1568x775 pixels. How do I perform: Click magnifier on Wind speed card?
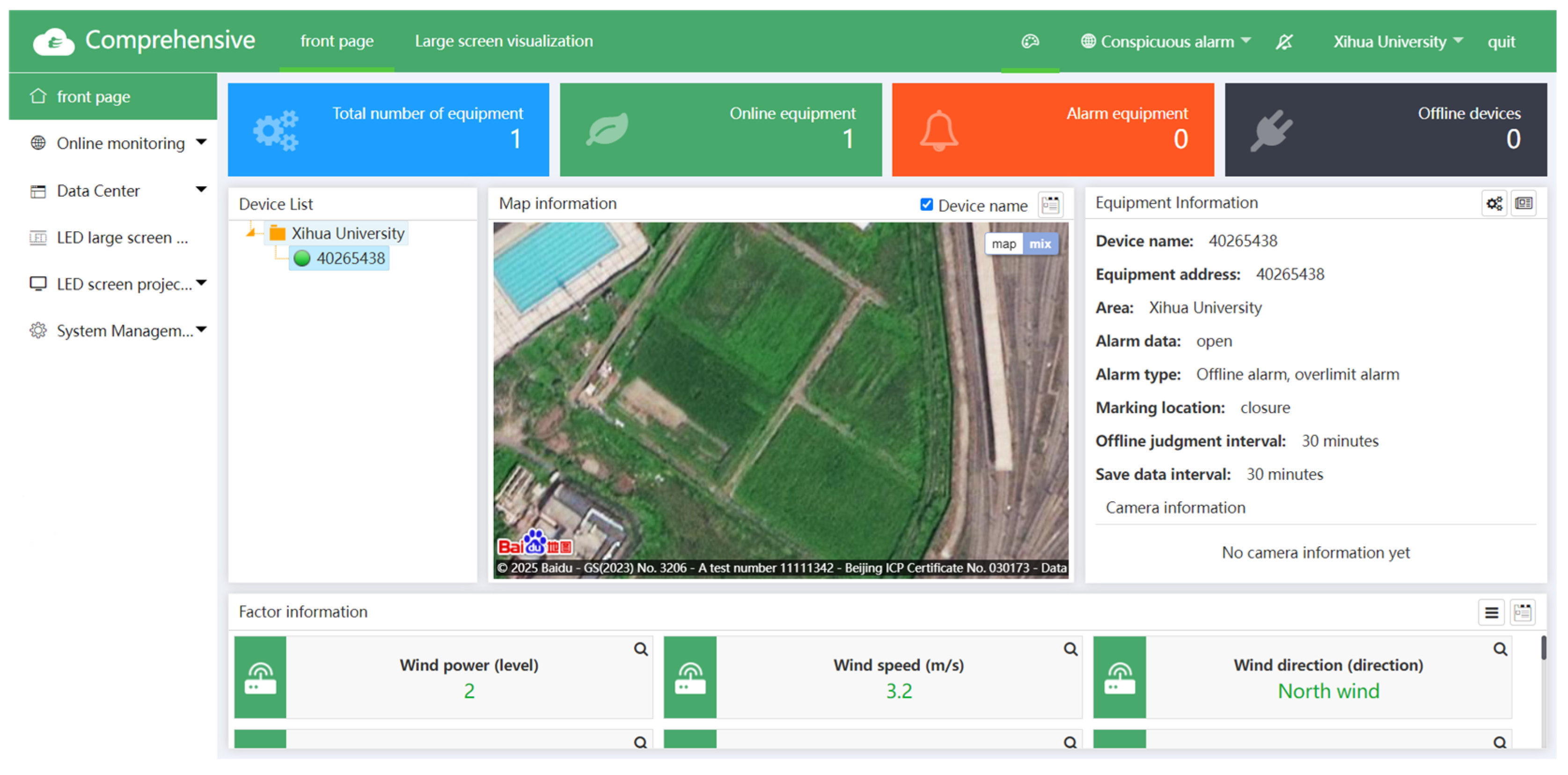tap(1070, 649)
